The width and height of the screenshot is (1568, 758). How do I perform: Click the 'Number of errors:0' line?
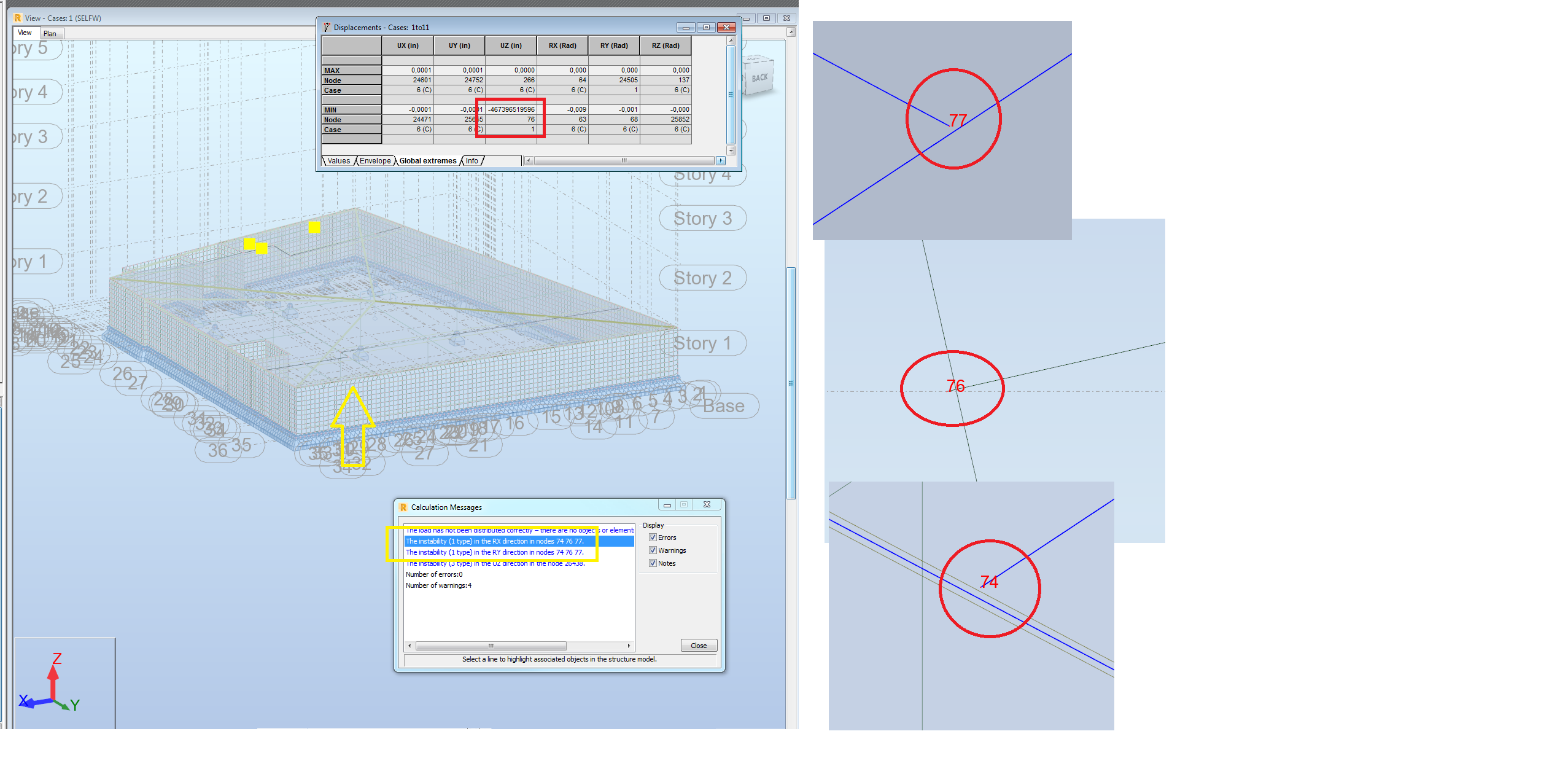tap(434, 574)
